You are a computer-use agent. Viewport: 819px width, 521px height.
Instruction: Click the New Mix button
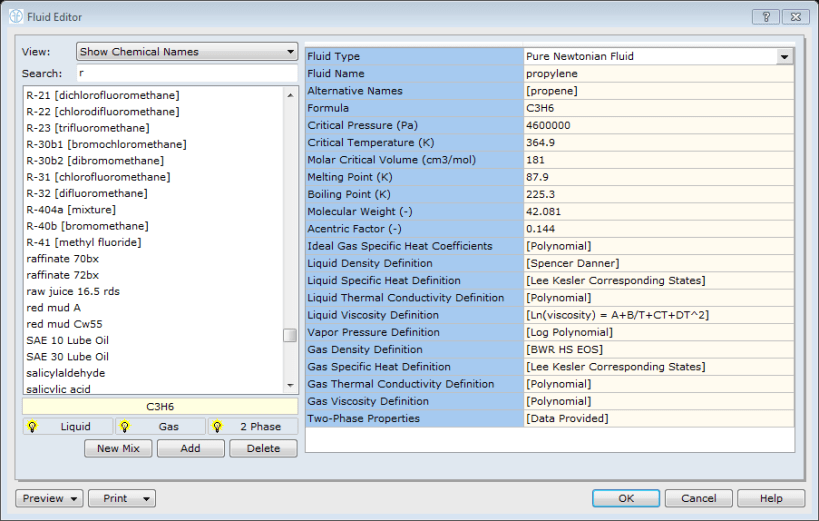pyautogui.click(x=118, y=448)
